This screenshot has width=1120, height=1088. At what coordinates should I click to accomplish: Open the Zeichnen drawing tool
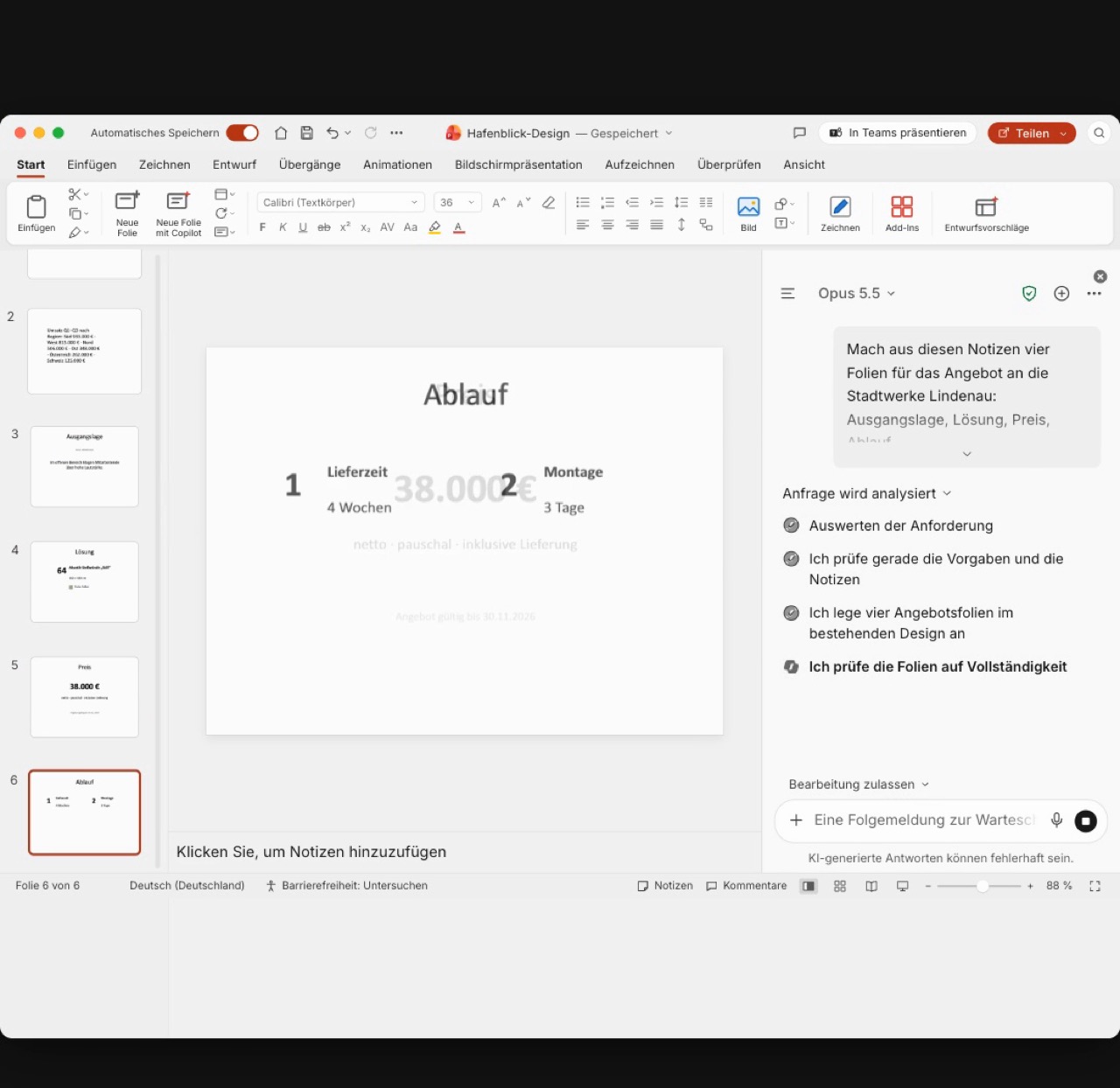tap(840, 213)
